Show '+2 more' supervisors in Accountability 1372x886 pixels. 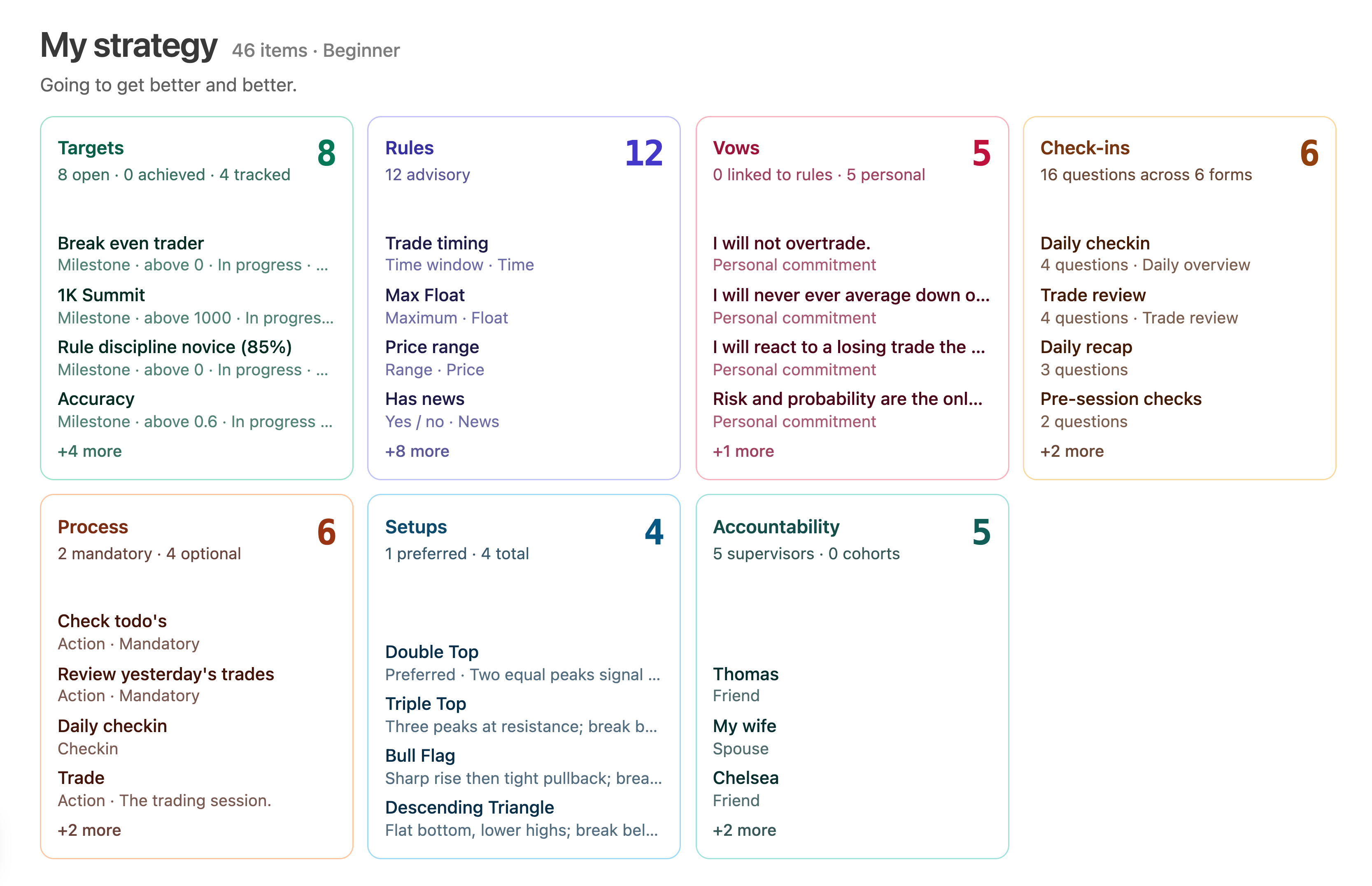pyautogui.click(x=744, y=830)
